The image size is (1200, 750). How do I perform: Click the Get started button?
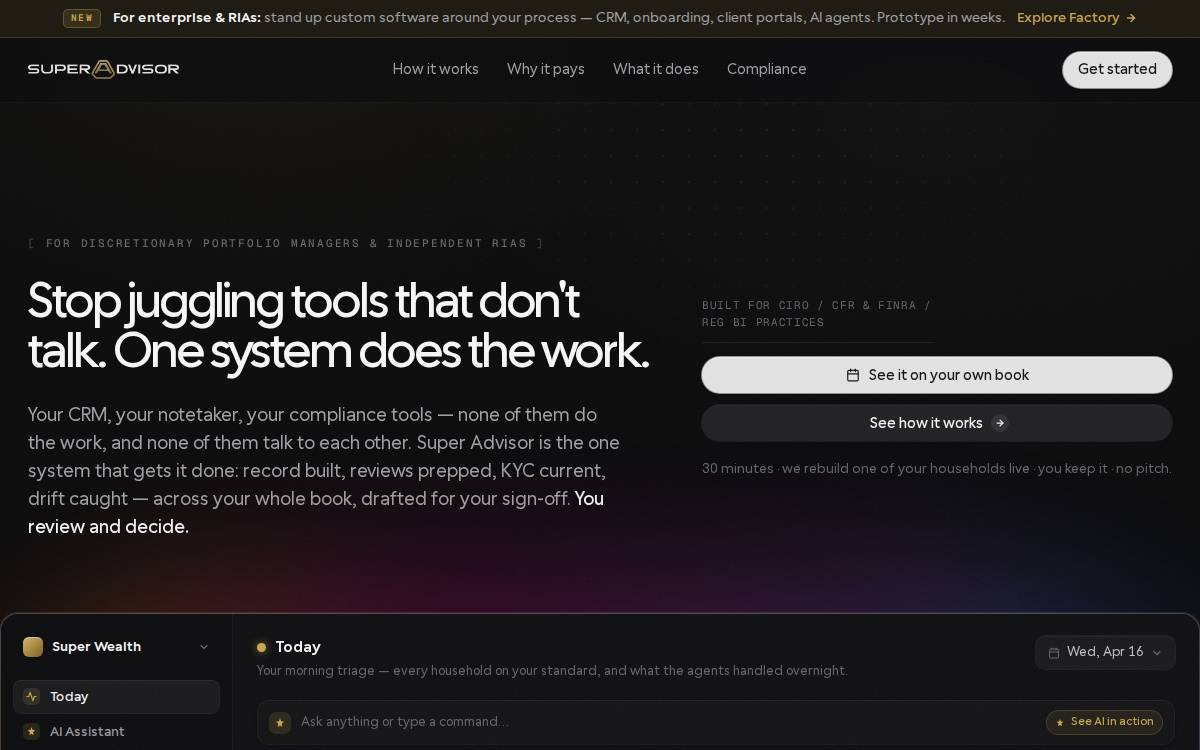click(x=1117, y=70)
